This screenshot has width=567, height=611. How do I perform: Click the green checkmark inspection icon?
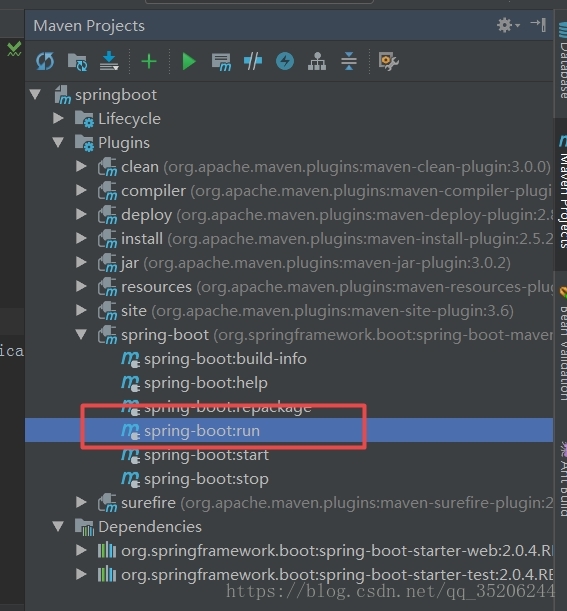[x=14, y=49]
